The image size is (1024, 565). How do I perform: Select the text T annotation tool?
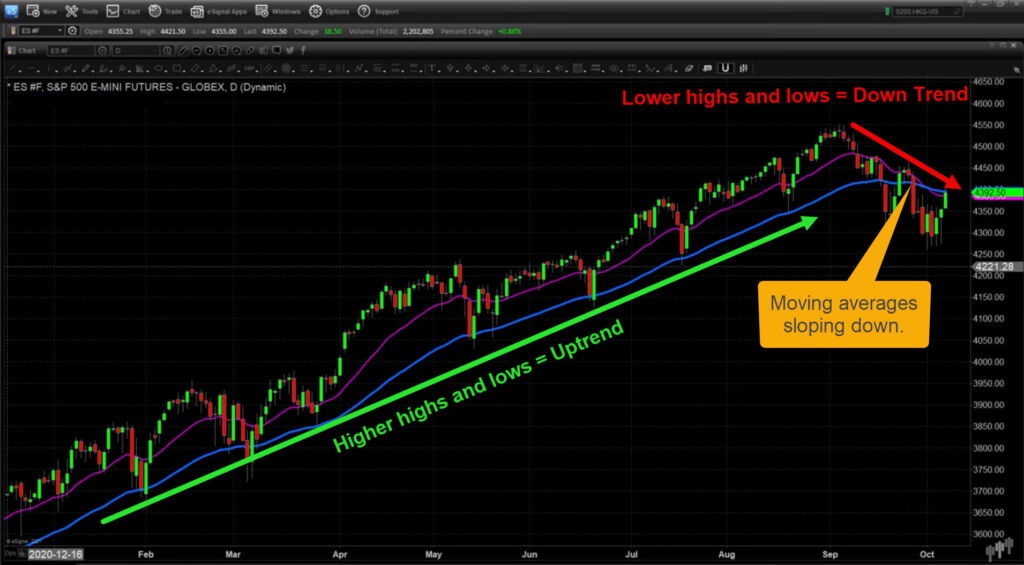[432, 68]
